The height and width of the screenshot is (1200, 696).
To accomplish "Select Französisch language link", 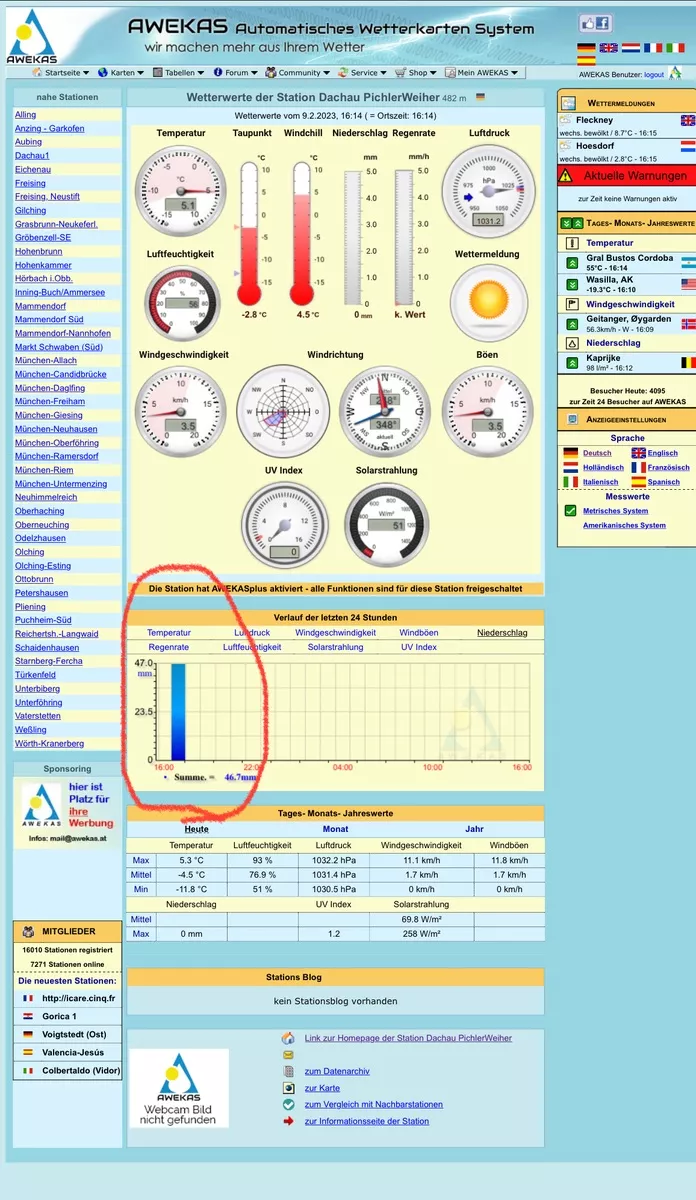I will [669, 468].
